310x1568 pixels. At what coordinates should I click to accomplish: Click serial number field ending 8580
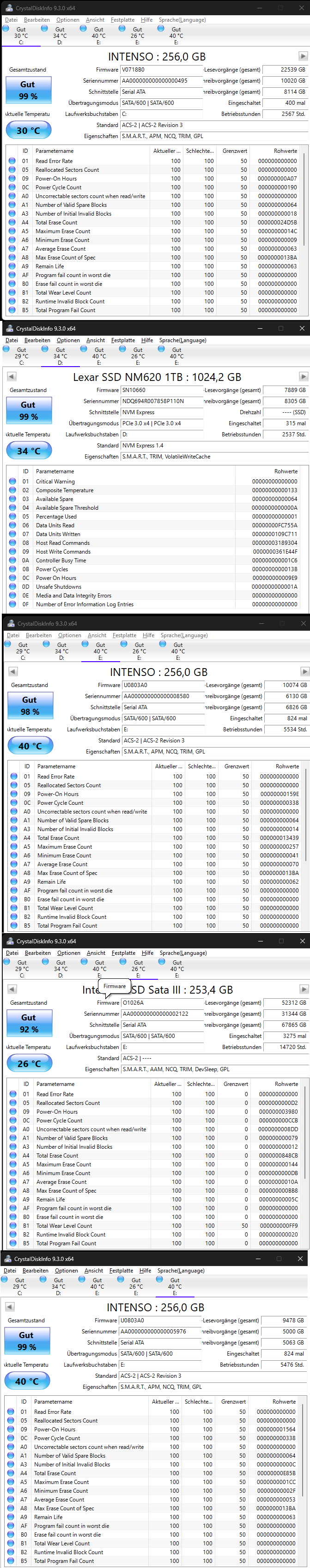click(x=163, y=696)
